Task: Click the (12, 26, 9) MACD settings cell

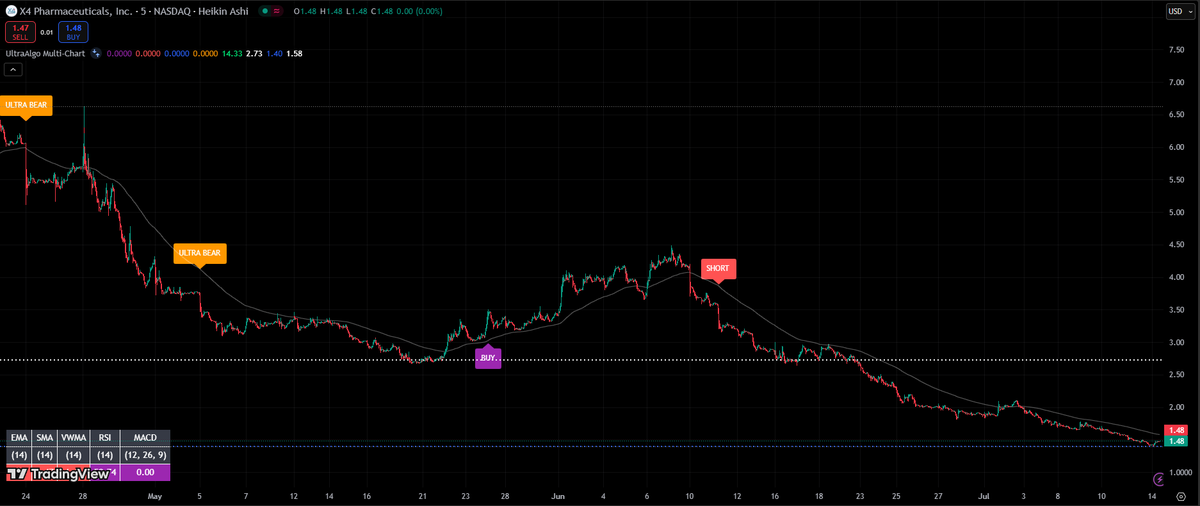Action: [x=145, y=455]
